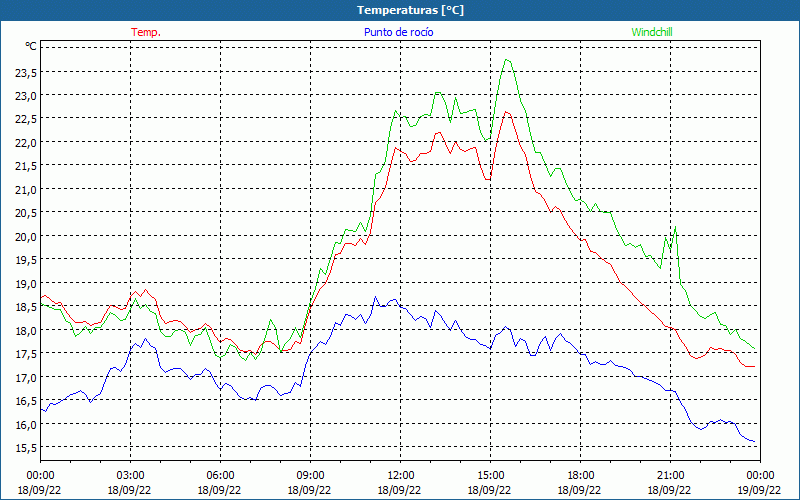Click the 19/09/22 date label
This screenshot has height=500, width=800.
760,490
